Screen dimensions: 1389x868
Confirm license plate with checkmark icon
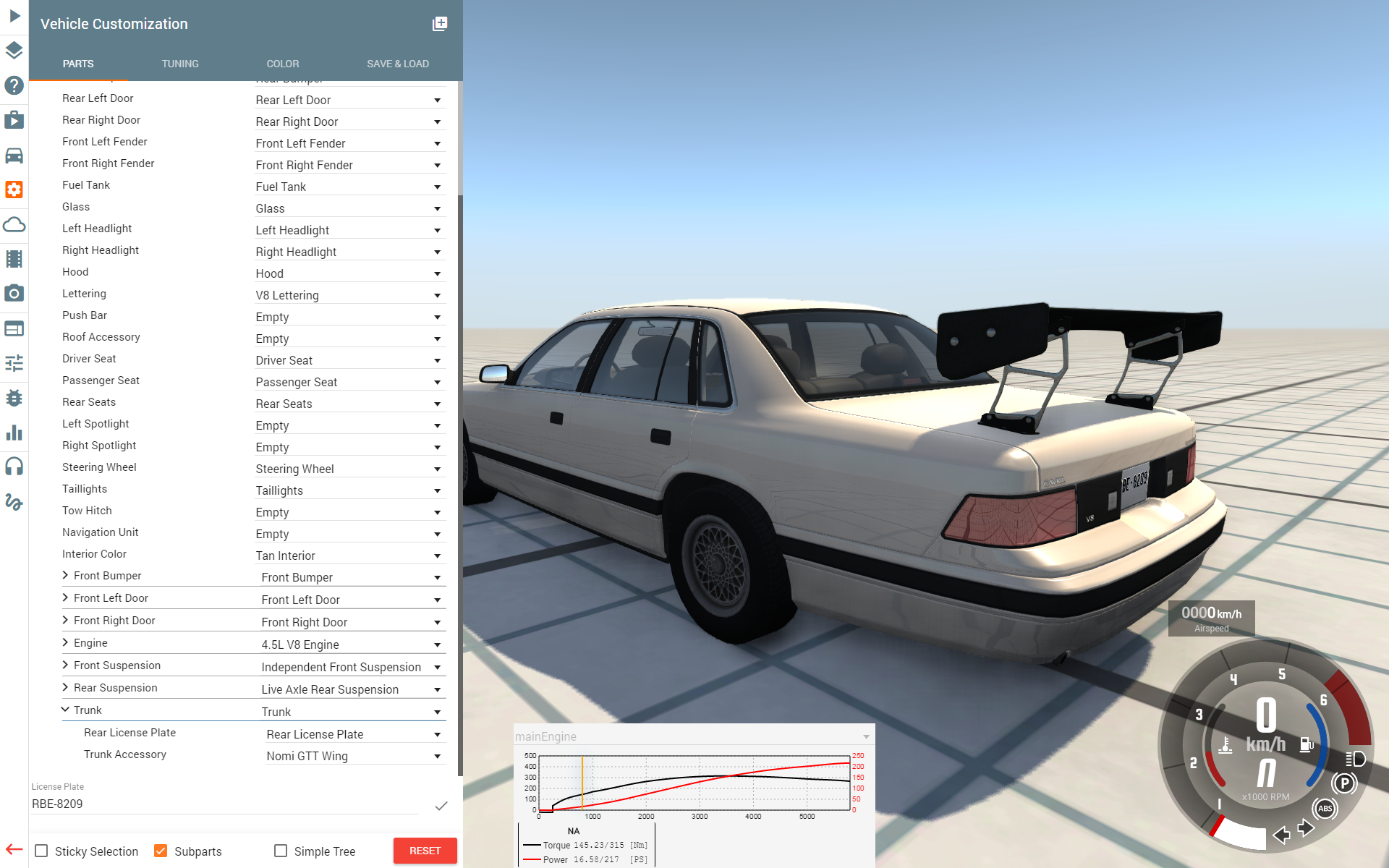coord(441,805)
